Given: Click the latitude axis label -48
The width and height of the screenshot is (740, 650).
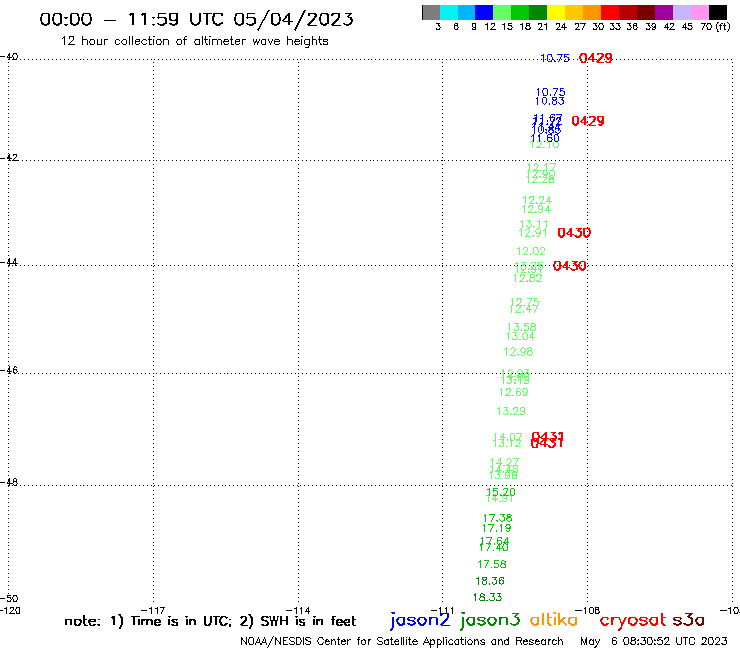Looking at the screenshot, I should click(x=9, y=482).
